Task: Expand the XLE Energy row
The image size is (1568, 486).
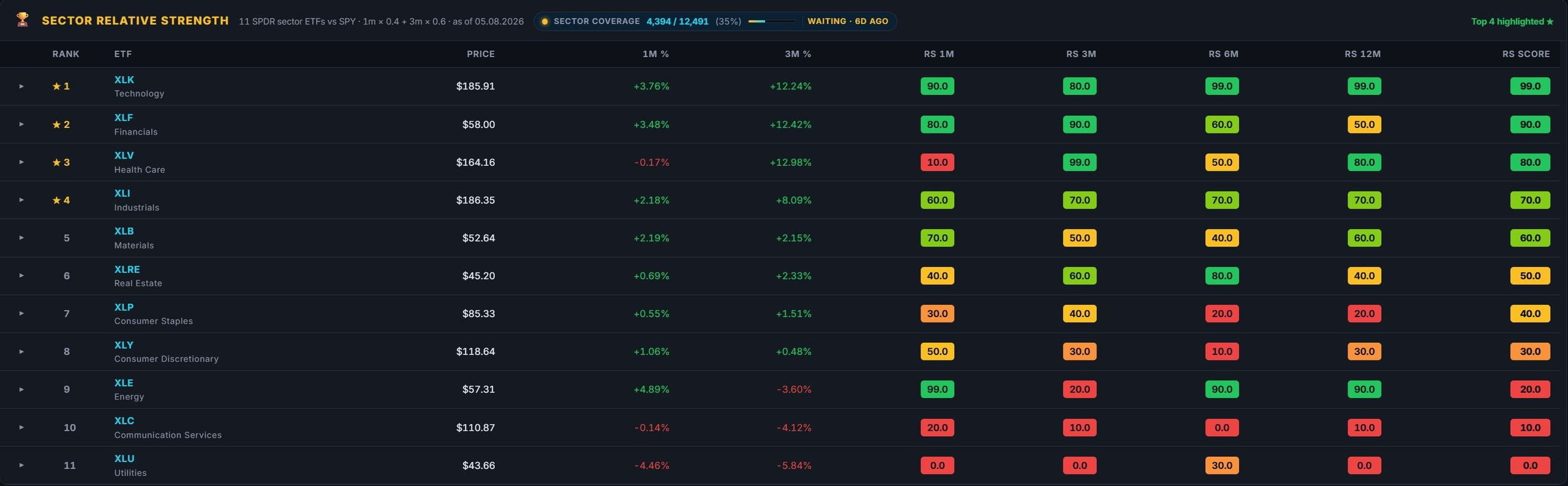Action: (21, 389)
